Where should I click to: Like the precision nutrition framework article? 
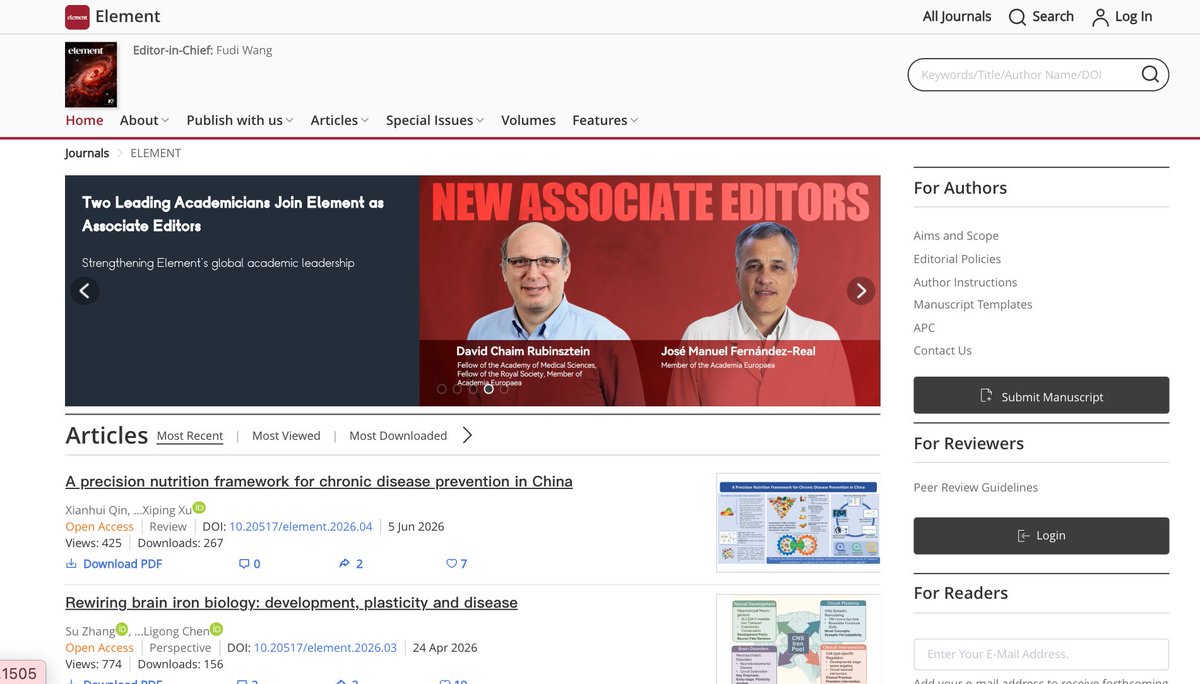point(456,564)
